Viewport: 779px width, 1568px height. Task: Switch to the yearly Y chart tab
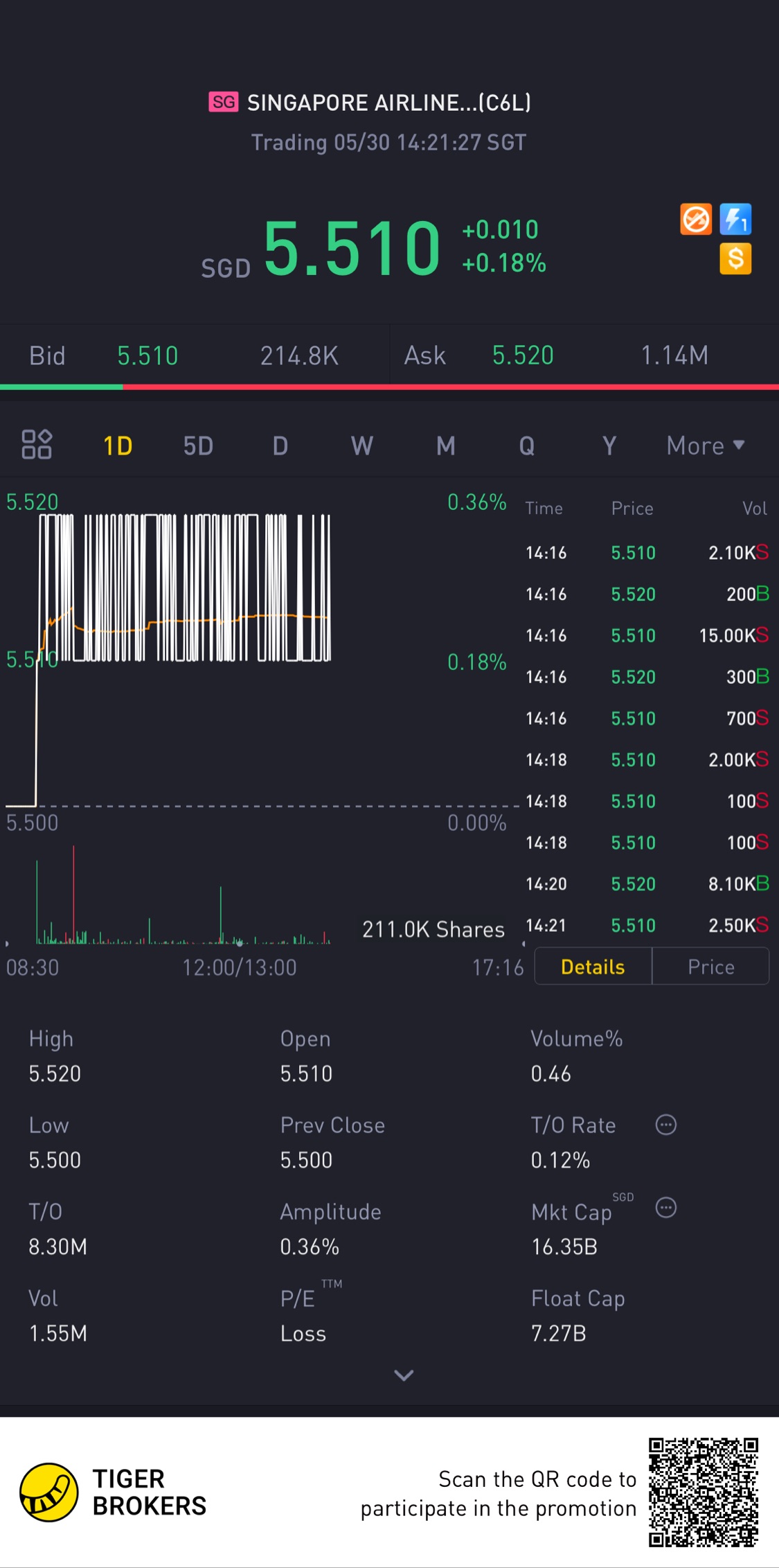pos(609,446)
